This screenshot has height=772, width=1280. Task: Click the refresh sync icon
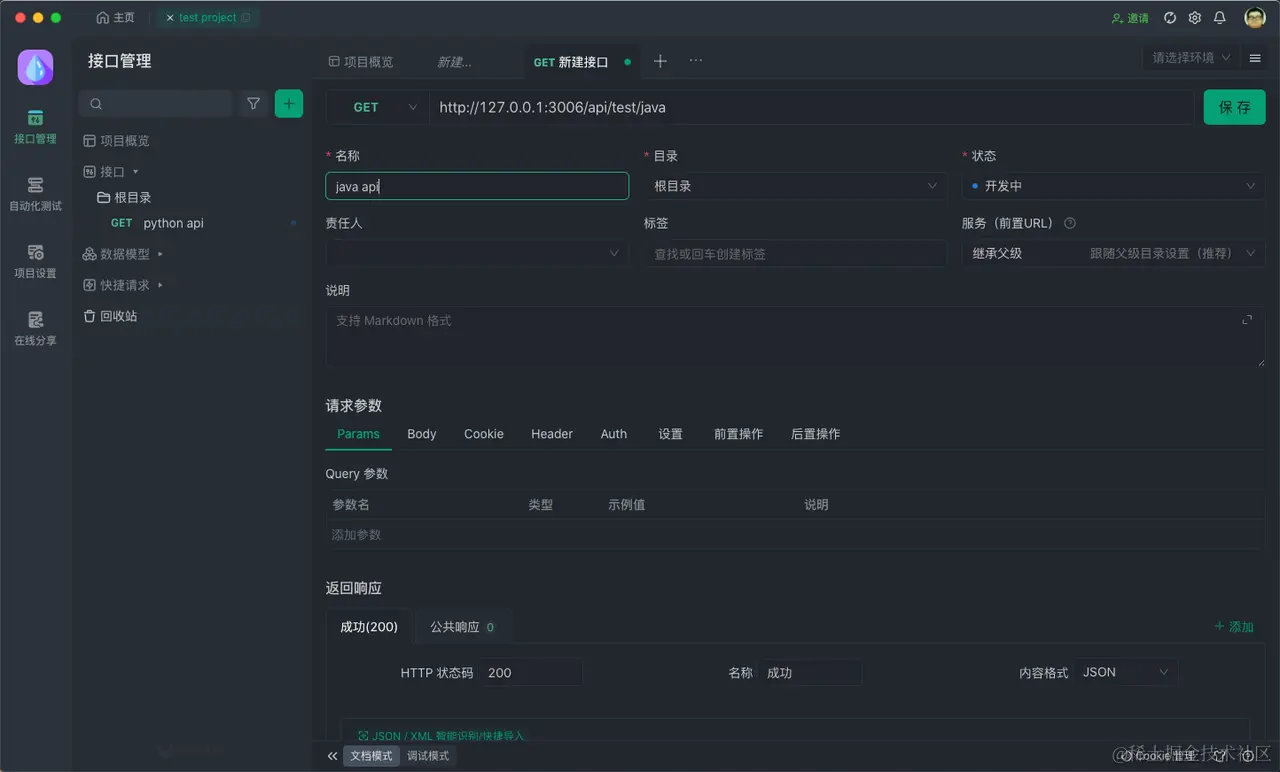(1170, 18)
